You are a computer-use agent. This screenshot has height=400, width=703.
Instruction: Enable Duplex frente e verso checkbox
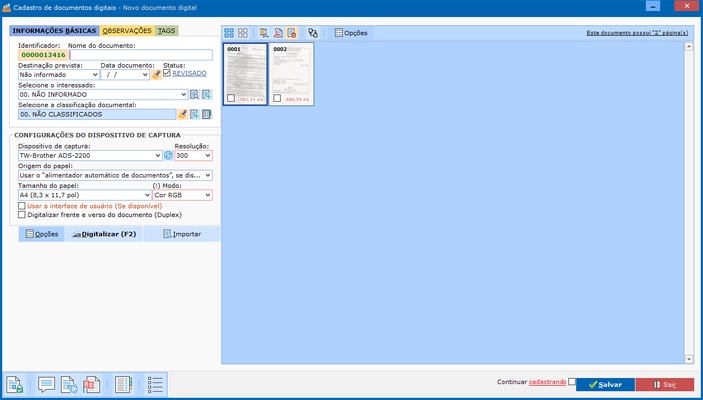pyautogui.click(x=22, y=215)
